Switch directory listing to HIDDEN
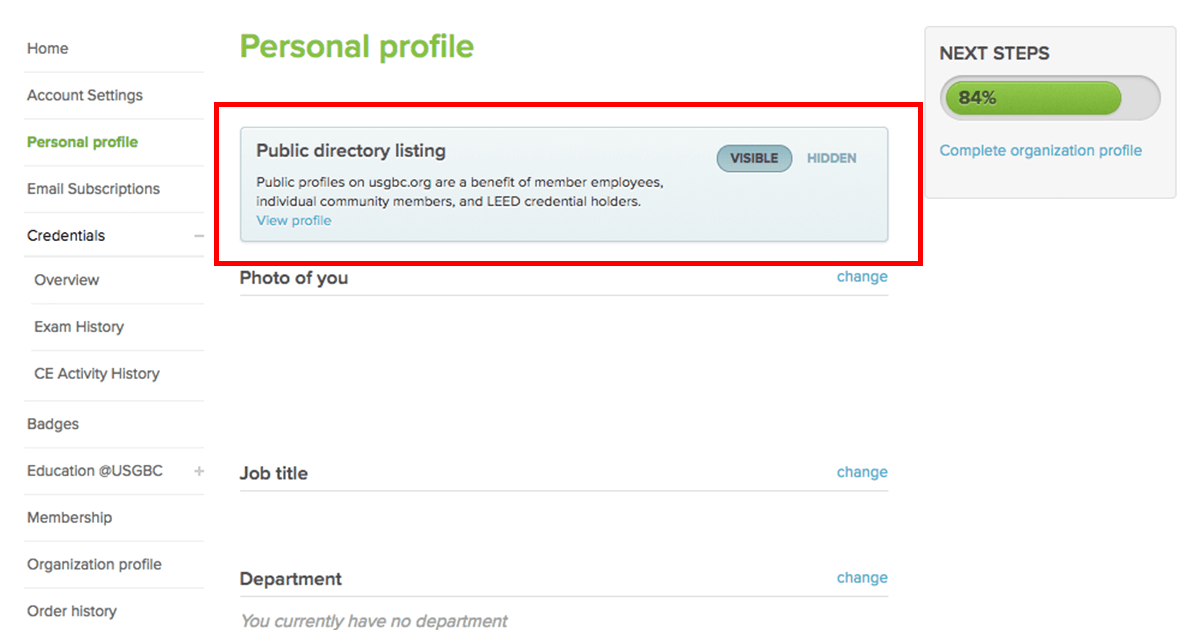Viewport: 1200px width, 630px height. [x=831, y=158]
